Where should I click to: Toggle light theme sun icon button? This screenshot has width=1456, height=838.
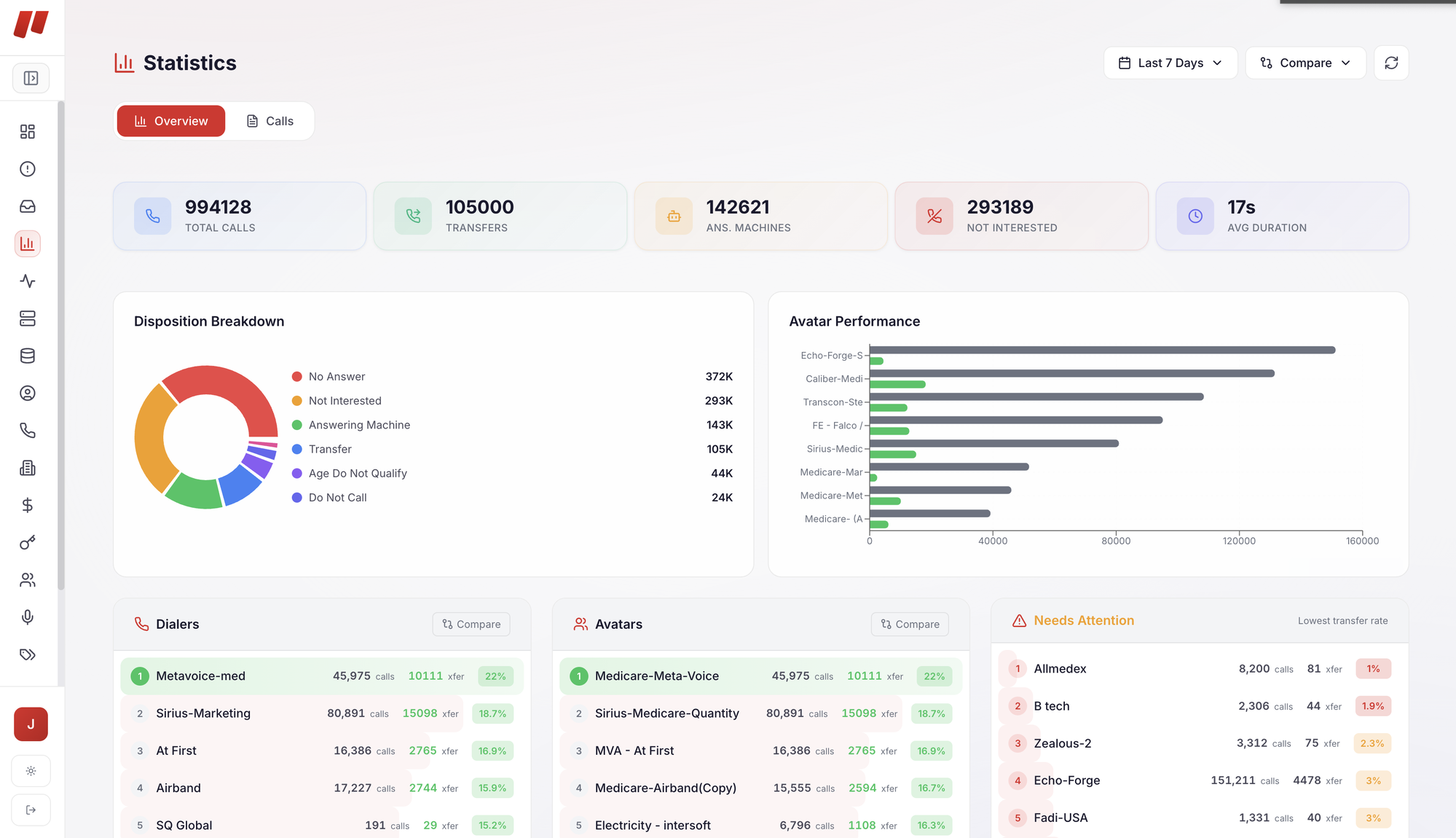[x=31, y=771]
